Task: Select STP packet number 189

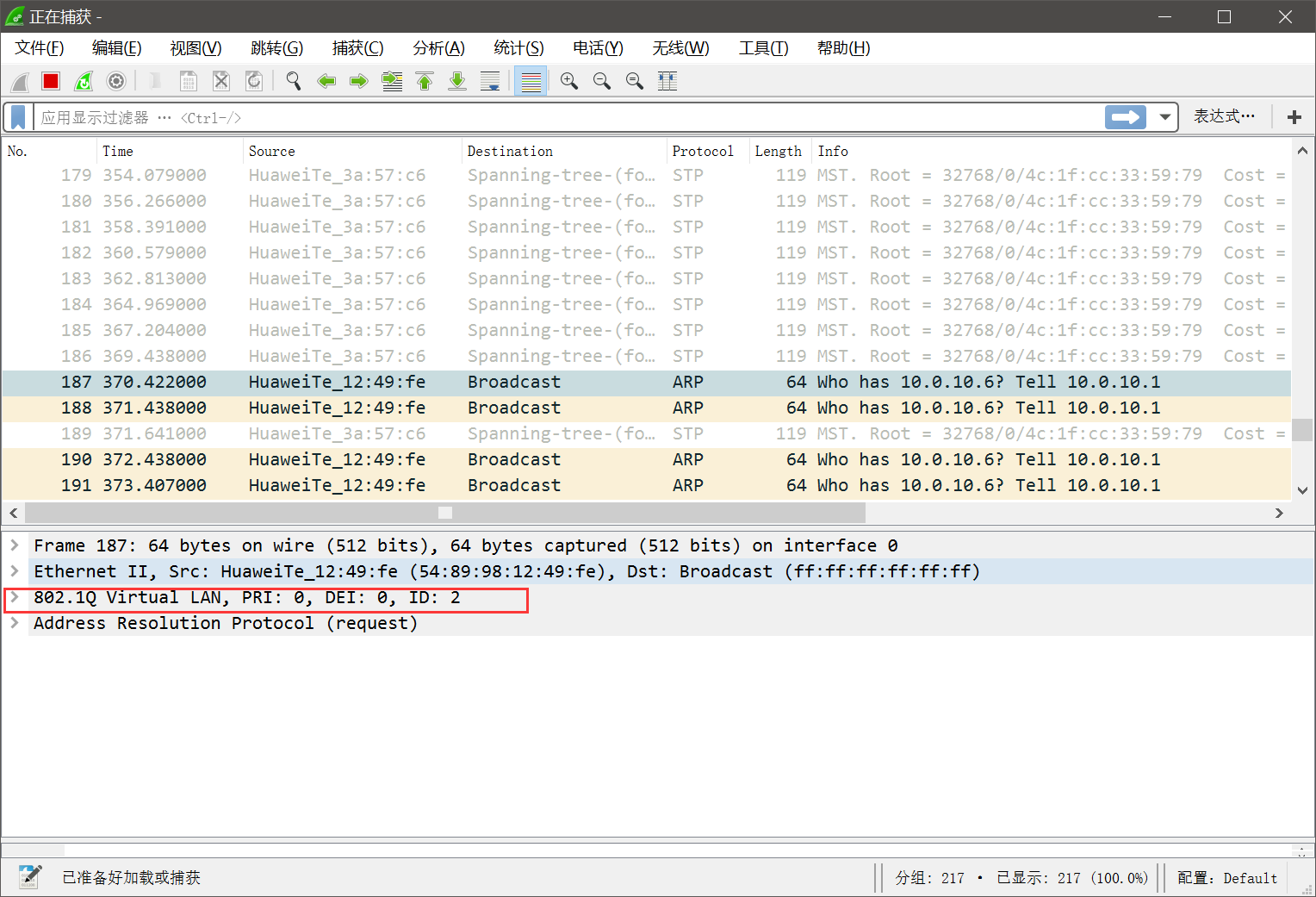Action: 646,433
